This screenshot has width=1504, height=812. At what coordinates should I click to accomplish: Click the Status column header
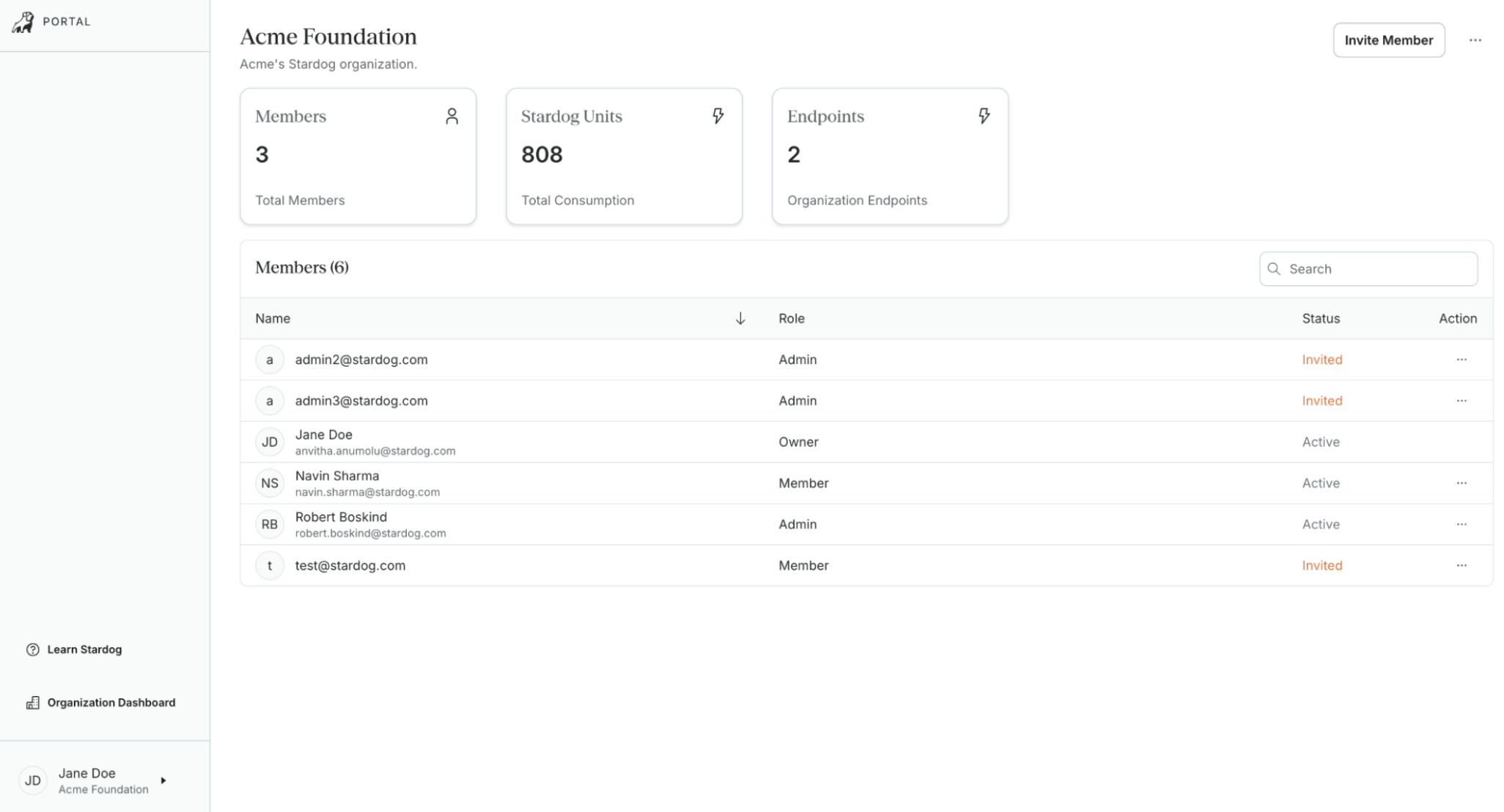[1321, 318]
